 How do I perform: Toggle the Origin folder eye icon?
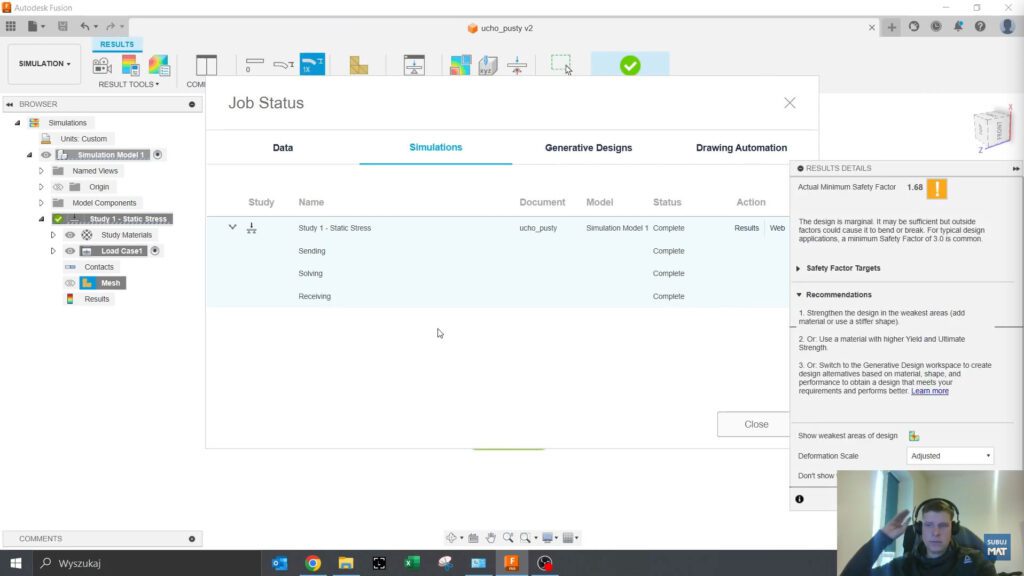point(58,187)
